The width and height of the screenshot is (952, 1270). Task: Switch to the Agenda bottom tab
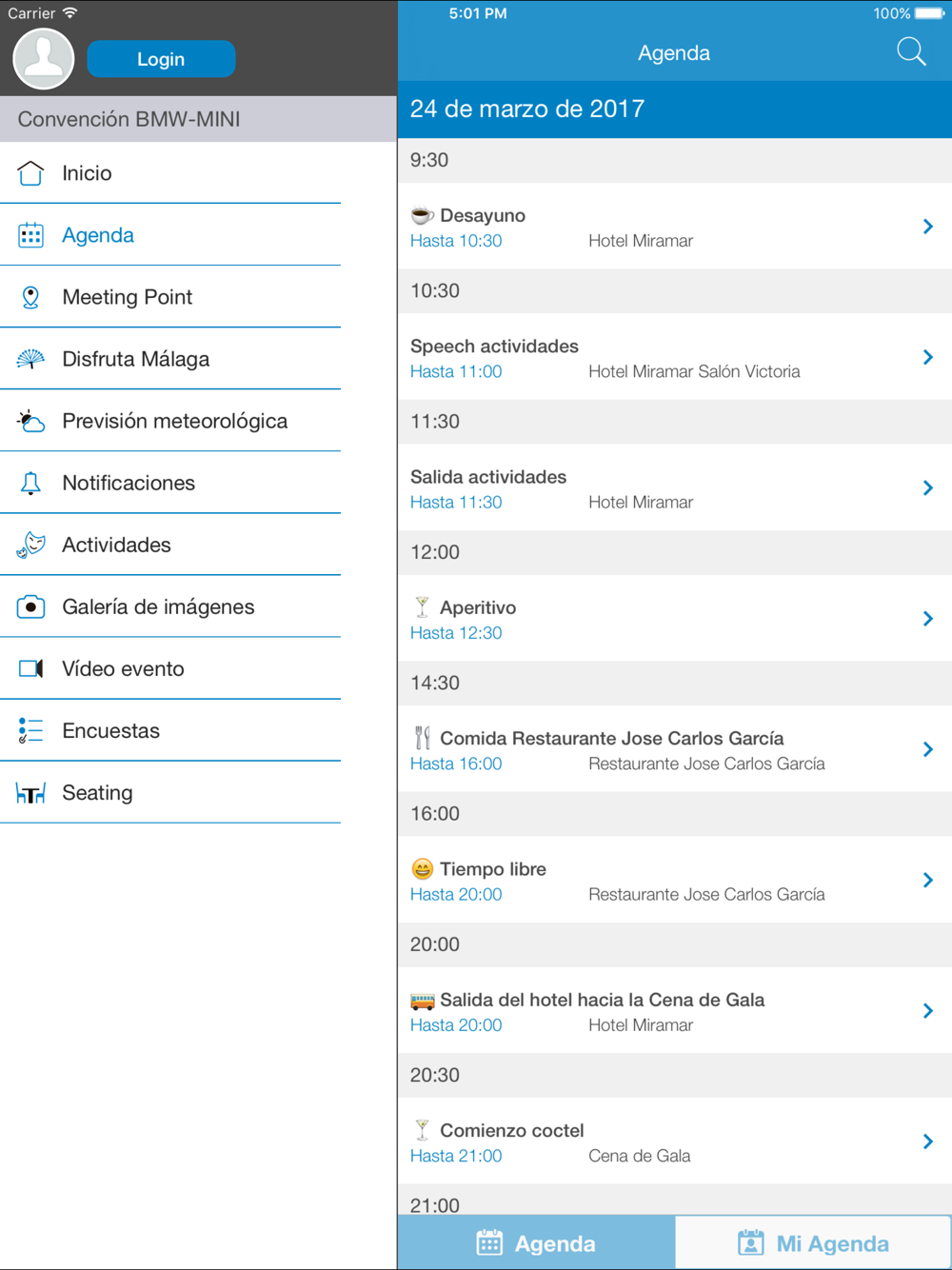[x=536, y=1242]
